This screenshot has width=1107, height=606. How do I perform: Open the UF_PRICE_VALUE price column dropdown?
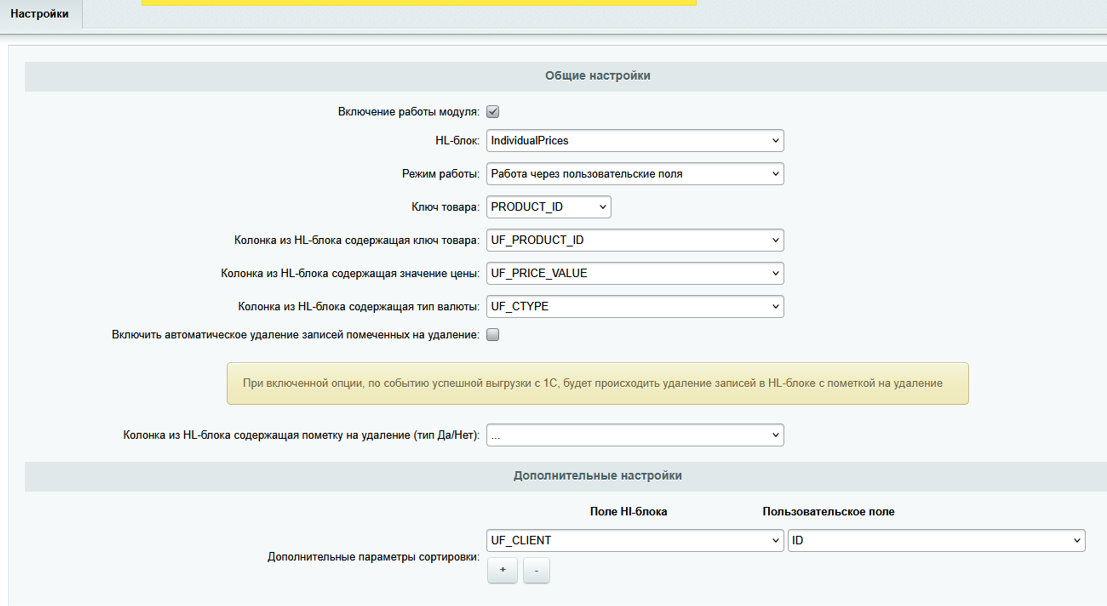[635, 273]
